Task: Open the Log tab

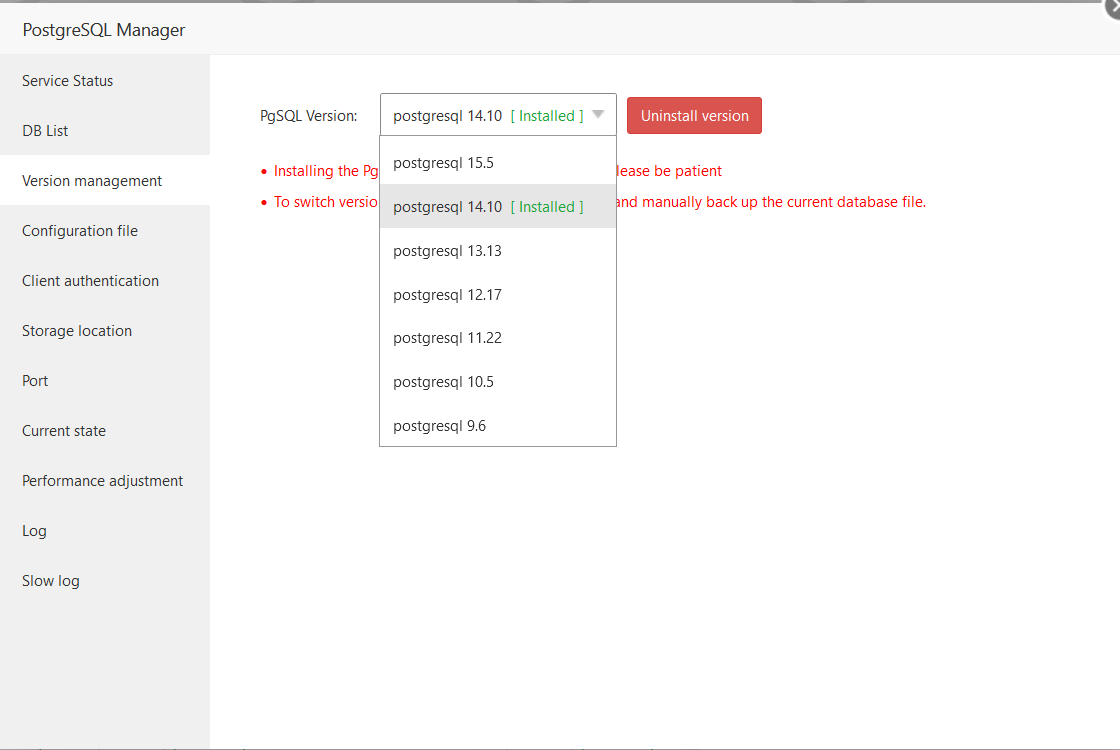Action: [105, 531]
